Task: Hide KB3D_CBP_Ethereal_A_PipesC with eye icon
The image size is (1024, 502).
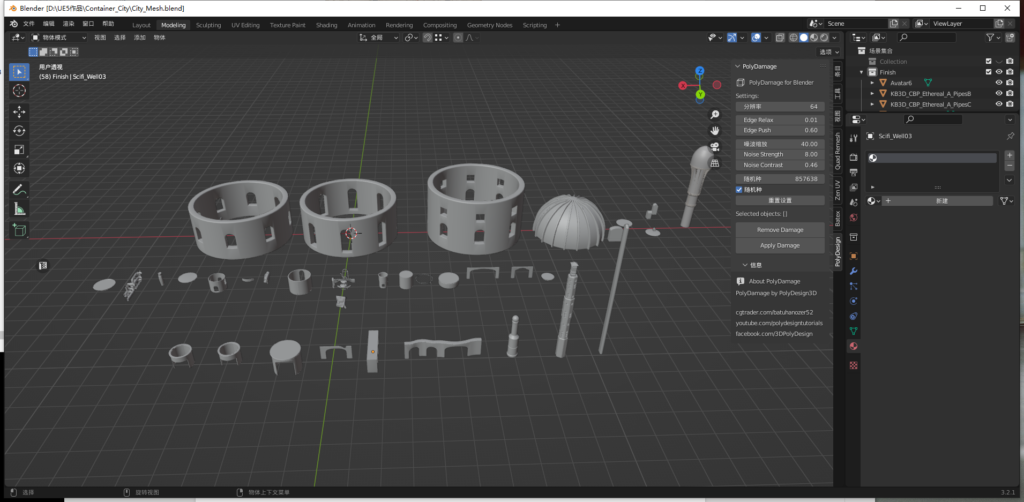Action: click(999, 104)
